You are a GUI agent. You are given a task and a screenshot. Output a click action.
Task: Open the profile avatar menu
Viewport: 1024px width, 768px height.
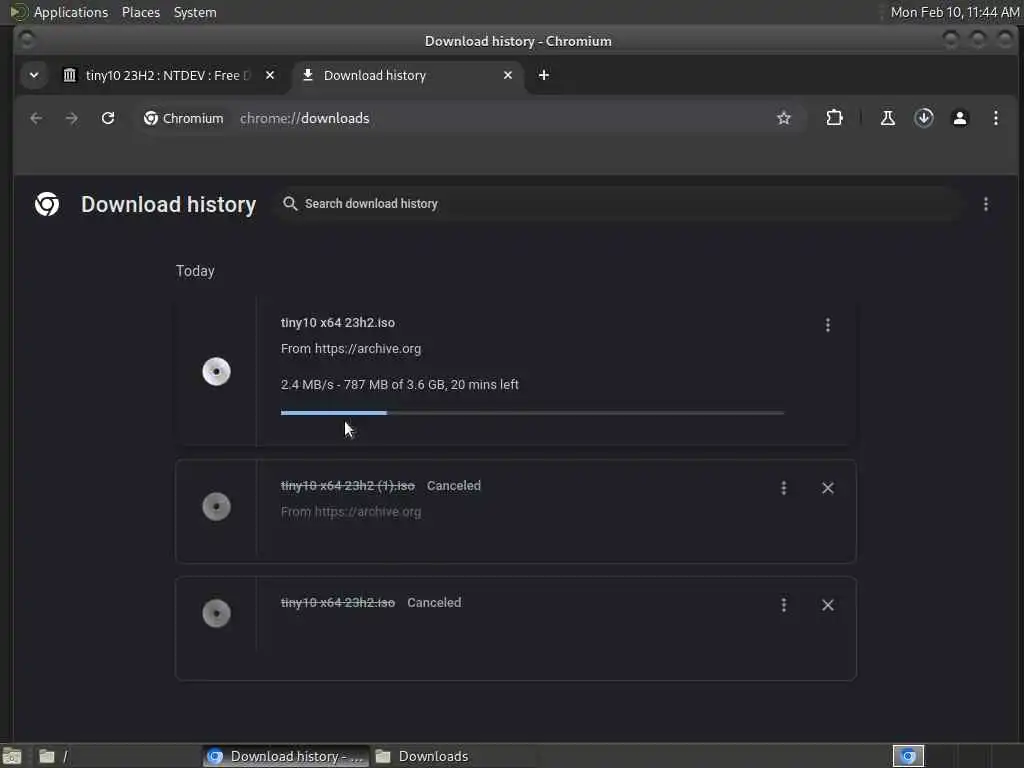[x=959, y=118]
